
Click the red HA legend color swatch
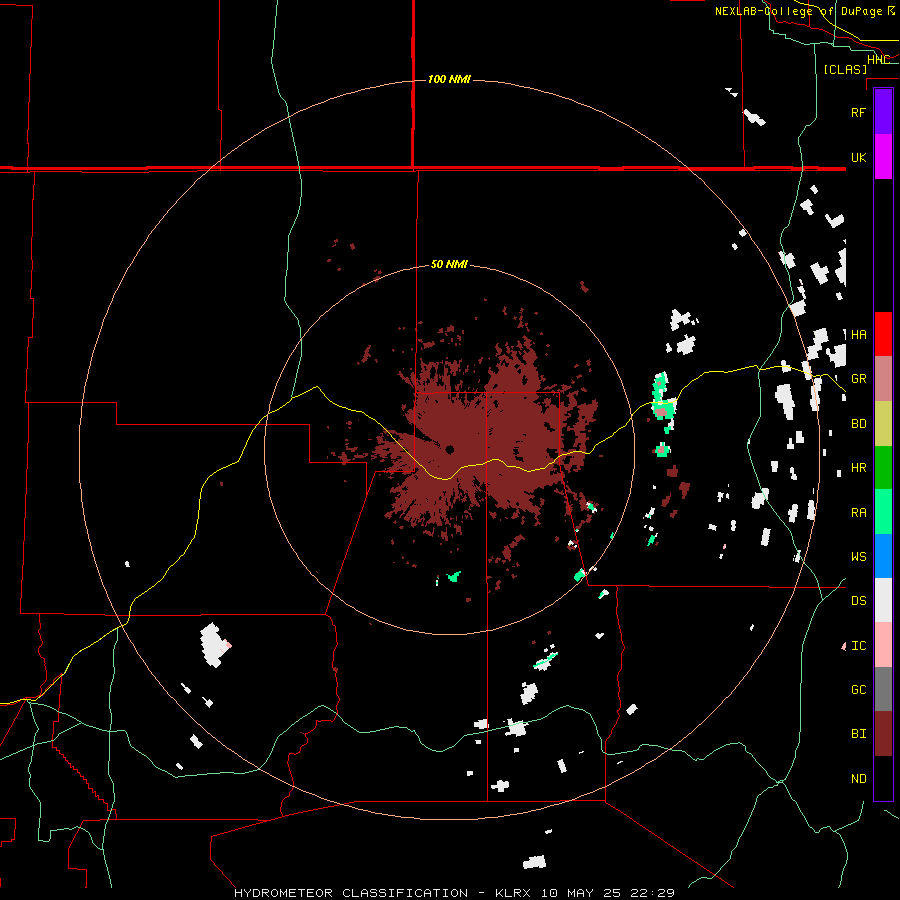[883, 334]
